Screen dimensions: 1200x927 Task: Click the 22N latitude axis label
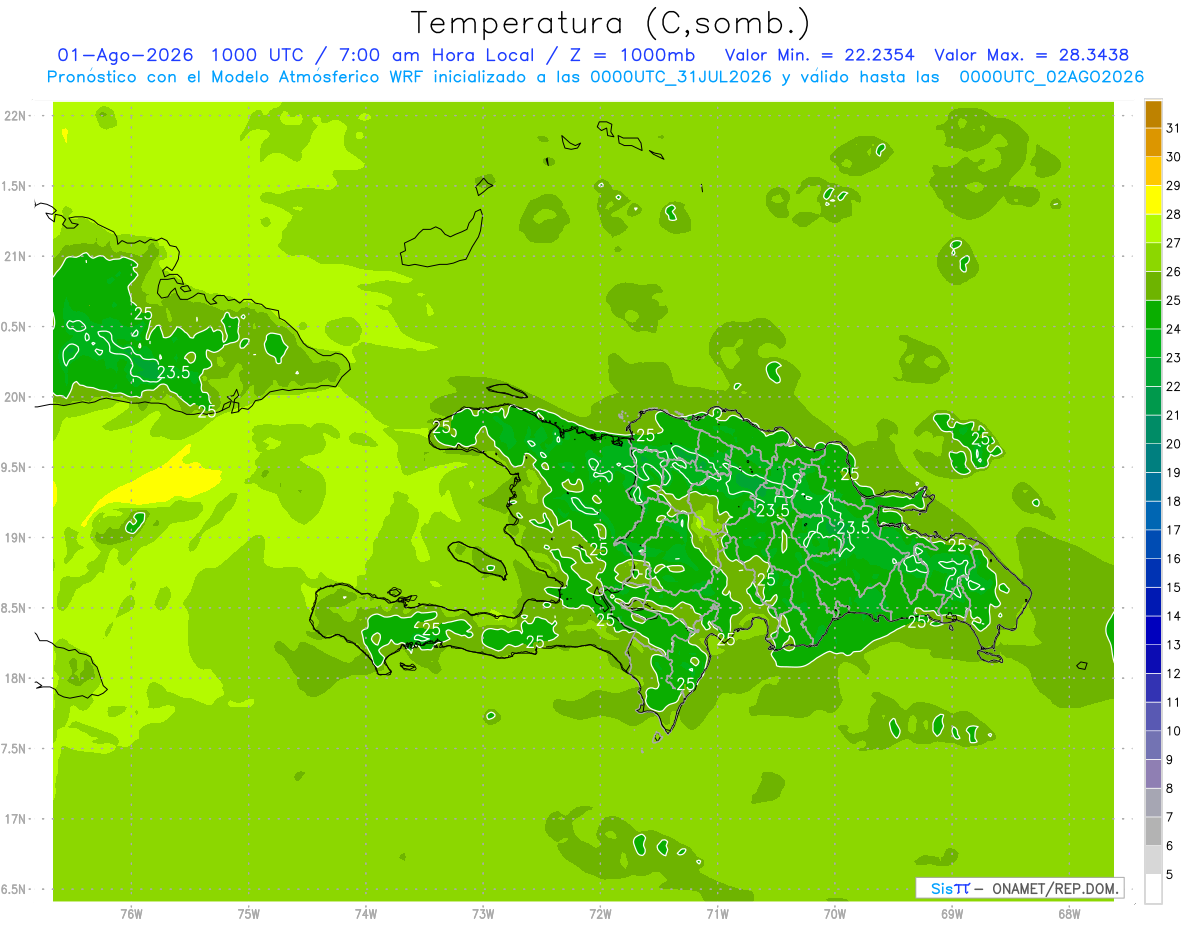[15, 116]
